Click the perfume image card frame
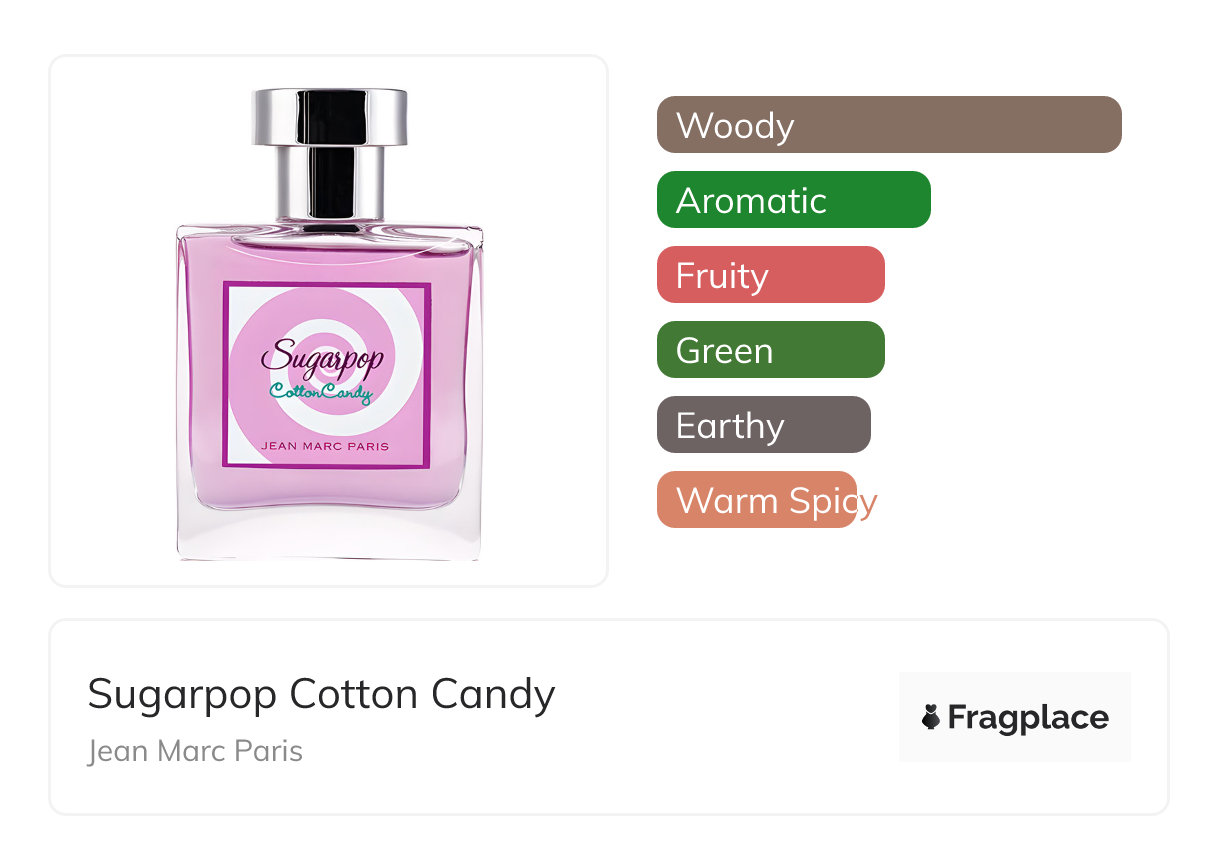This screenshot has width=1218, height=864. tap(329, 321)
